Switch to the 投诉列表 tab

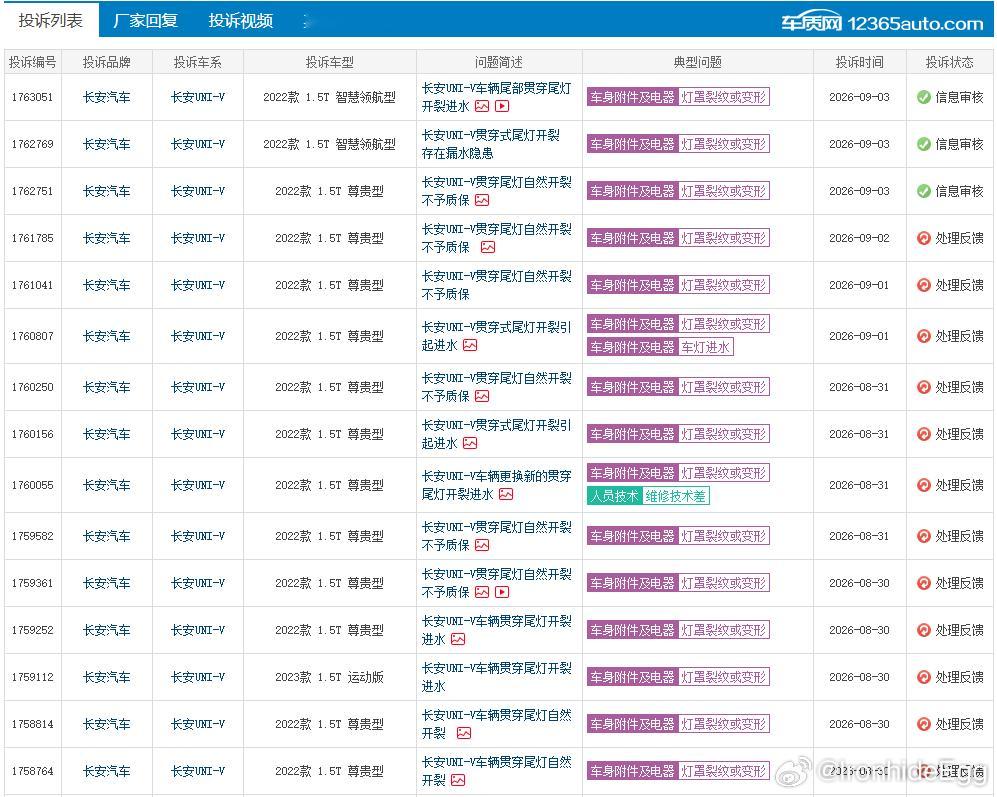[x=50, y=20]
